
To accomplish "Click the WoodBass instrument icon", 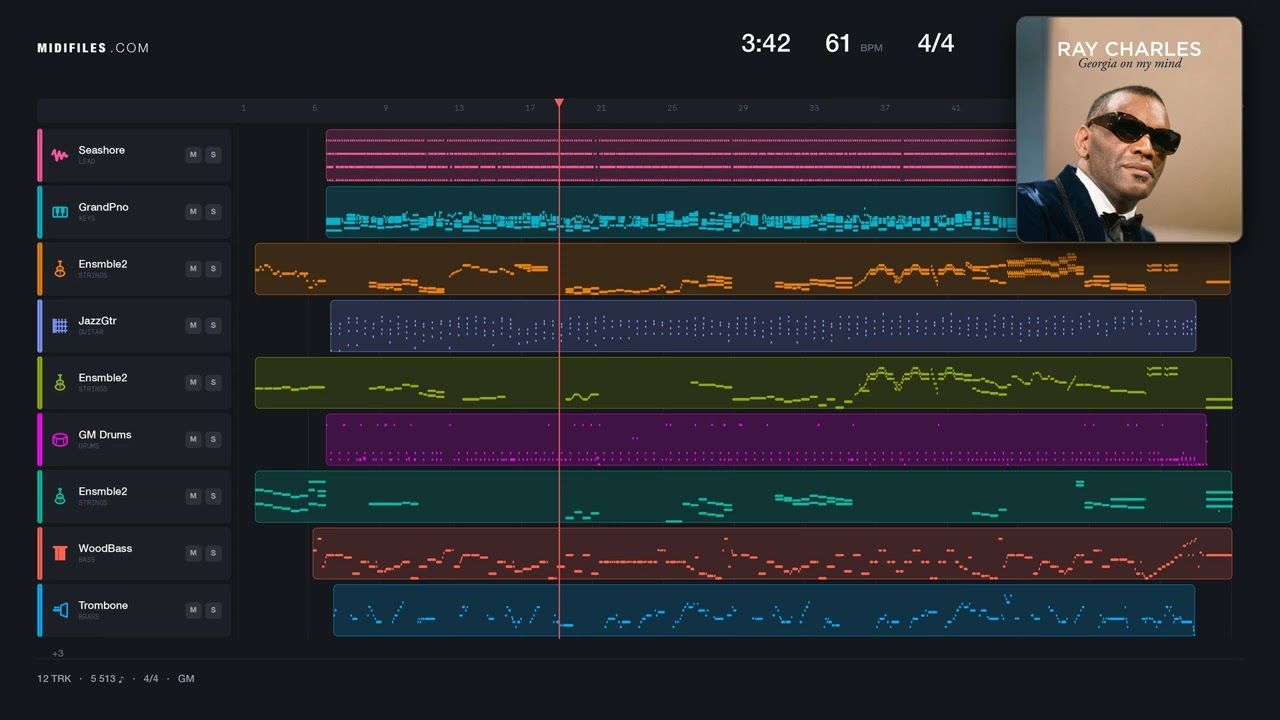I will click(60, 553).
